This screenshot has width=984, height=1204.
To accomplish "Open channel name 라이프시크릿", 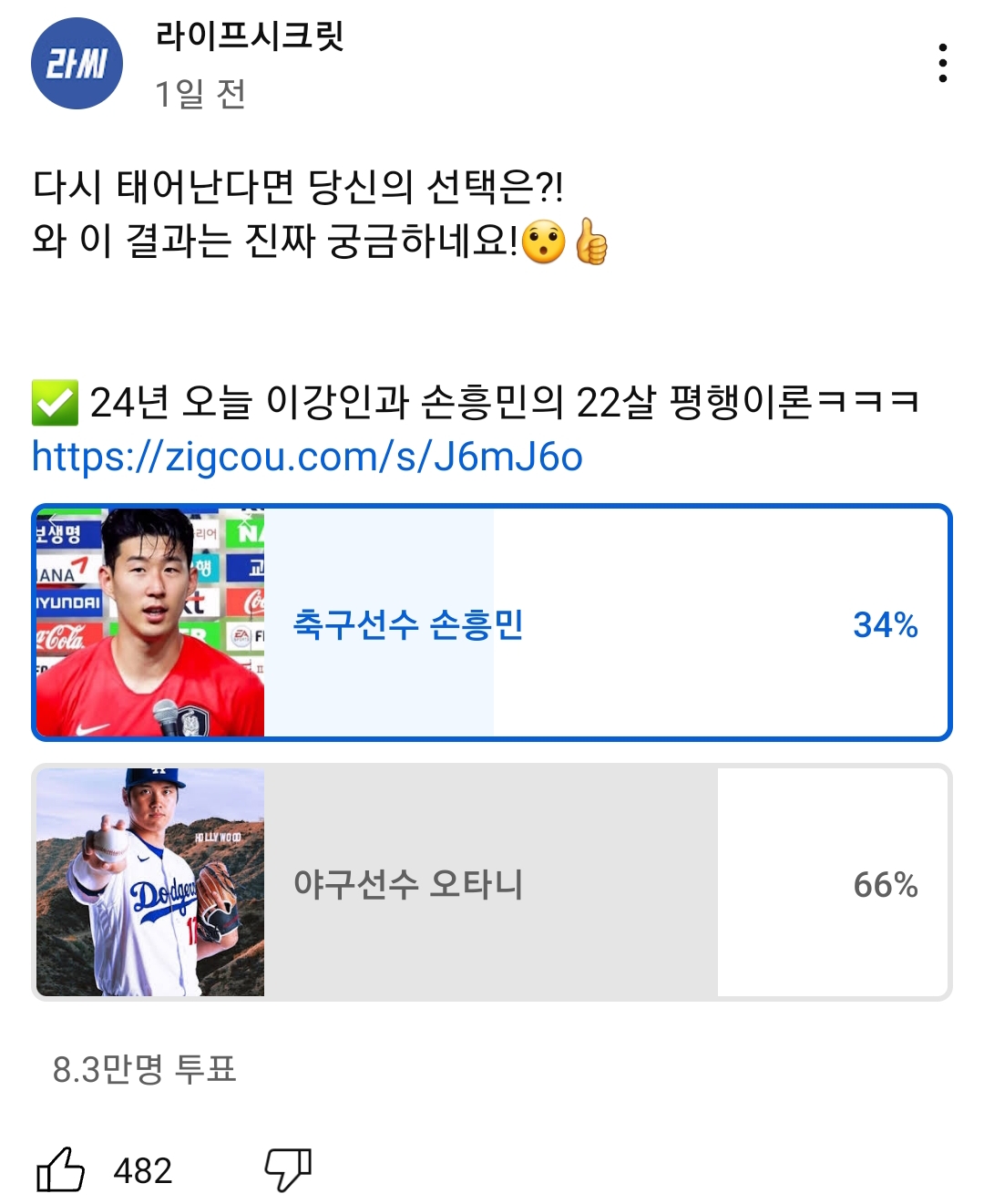I will [249, 36].
